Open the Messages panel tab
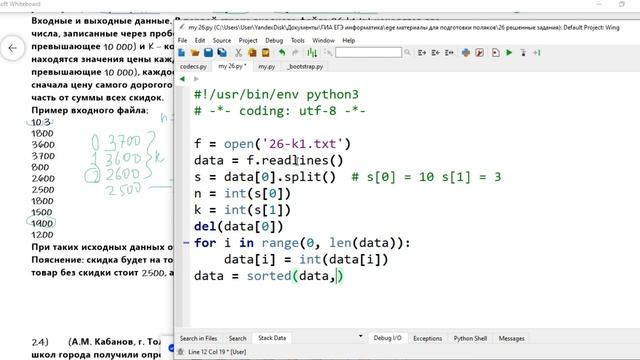 click(x=511, y=338)
